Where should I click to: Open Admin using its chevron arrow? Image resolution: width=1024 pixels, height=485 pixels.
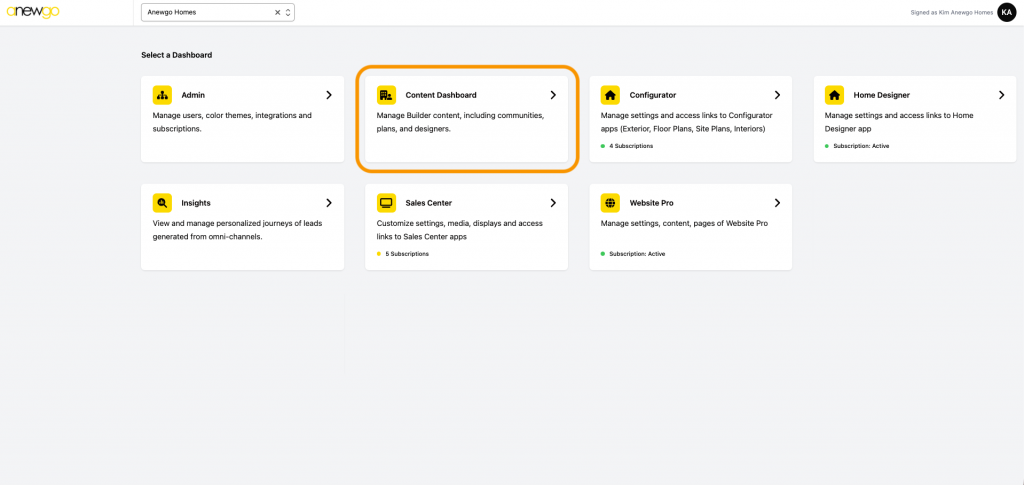tap(329, 95)
